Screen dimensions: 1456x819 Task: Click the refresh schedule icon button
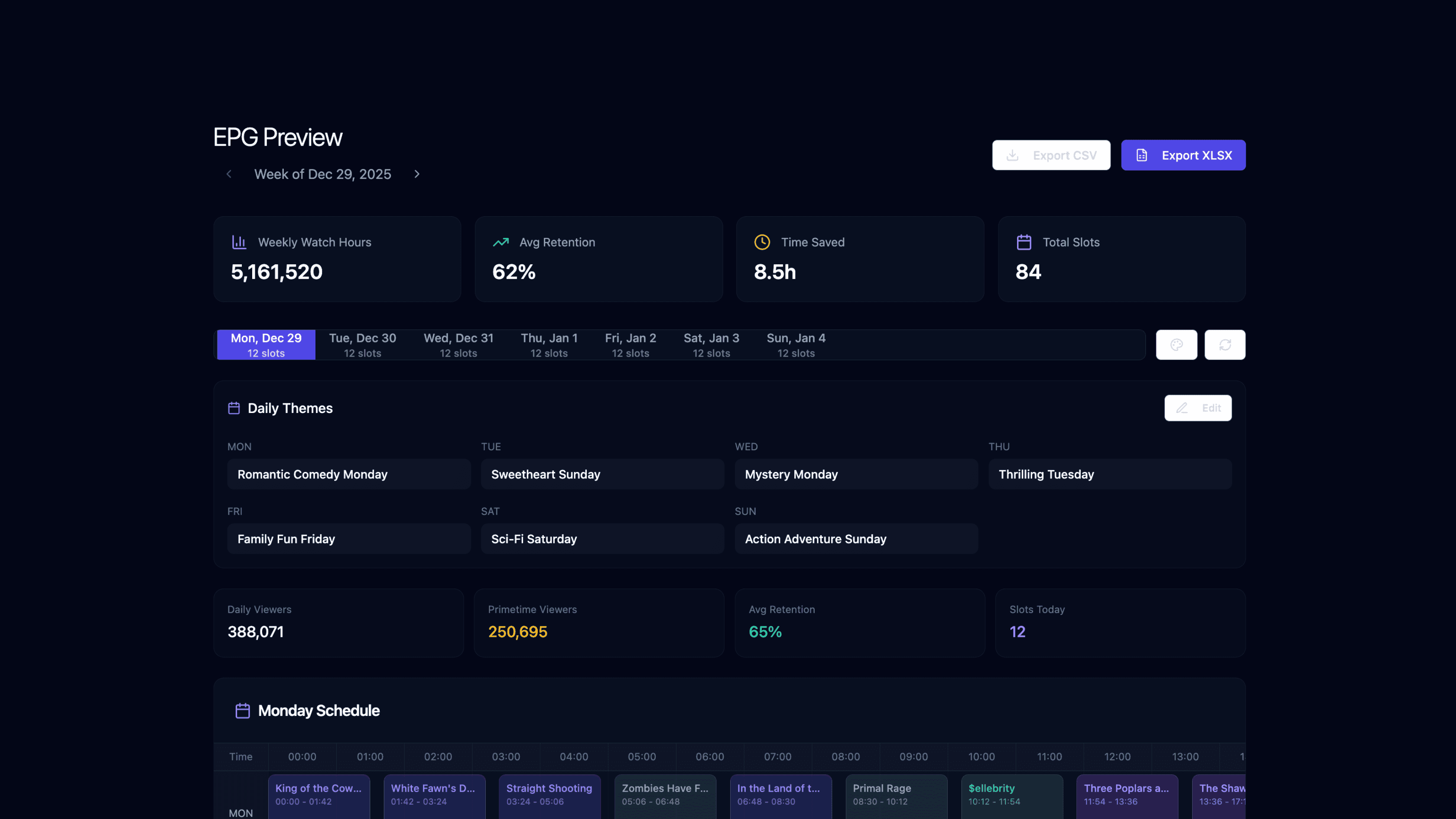pos(1224,345)
